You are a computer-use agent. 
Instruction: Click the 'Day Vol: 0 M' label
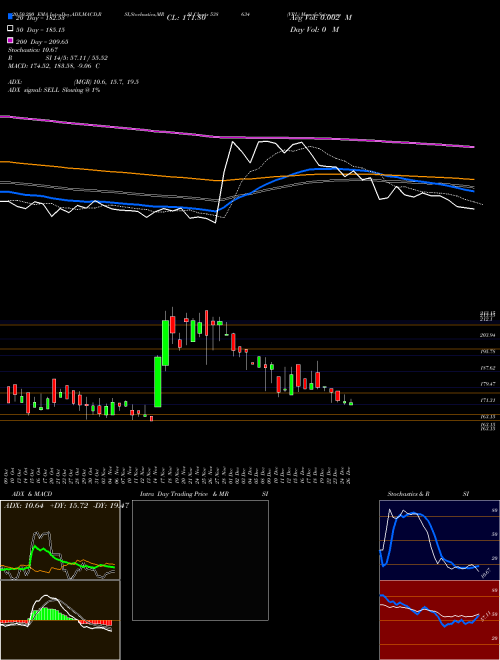pos(315,29)
